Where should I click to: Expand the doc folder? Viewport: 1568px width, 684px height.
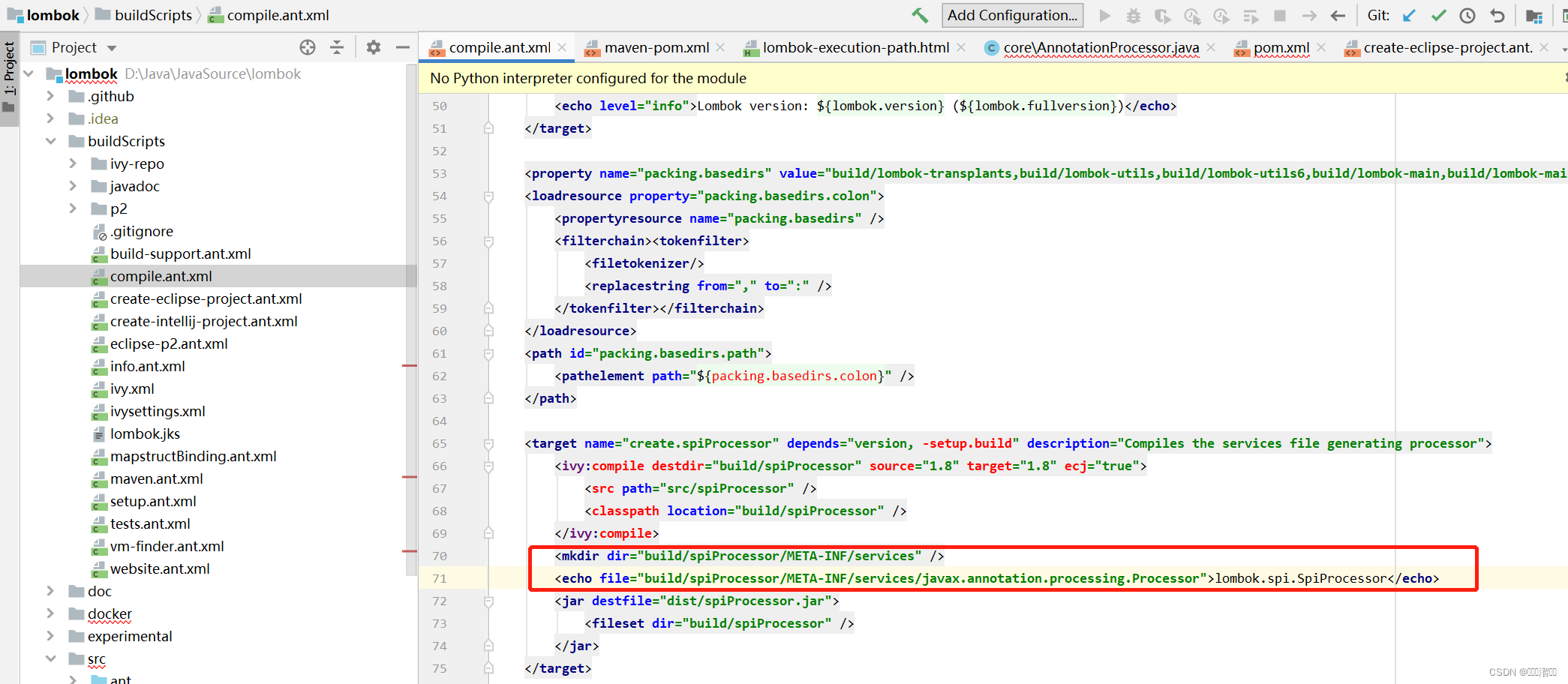point(50,591)
